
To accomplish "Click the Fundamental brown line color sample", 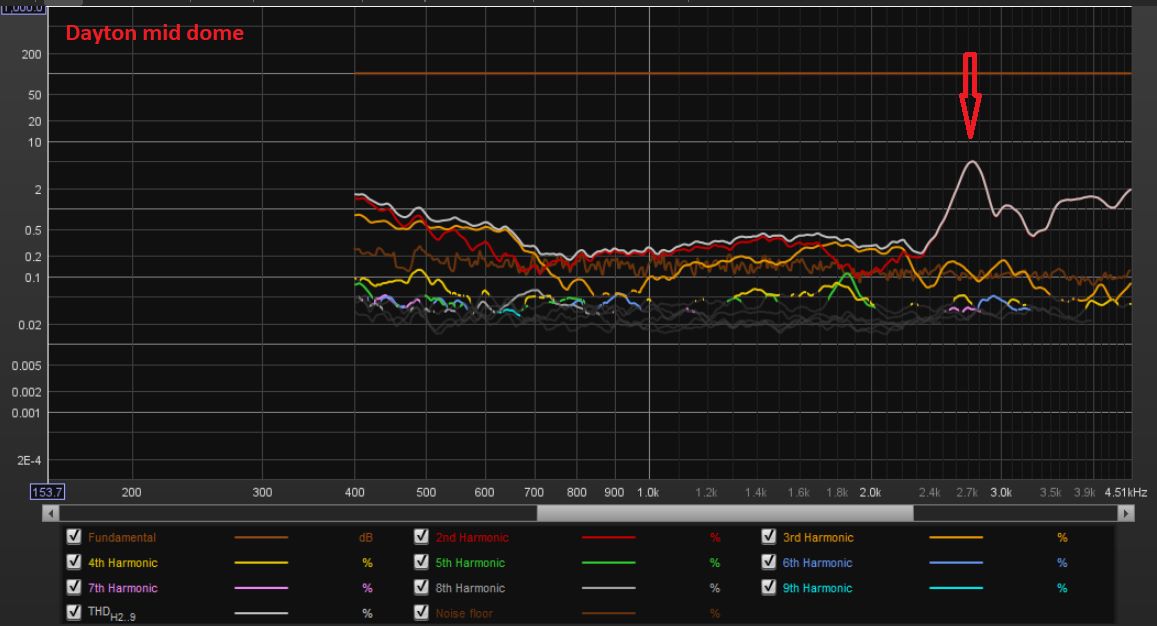I will 261,537.
